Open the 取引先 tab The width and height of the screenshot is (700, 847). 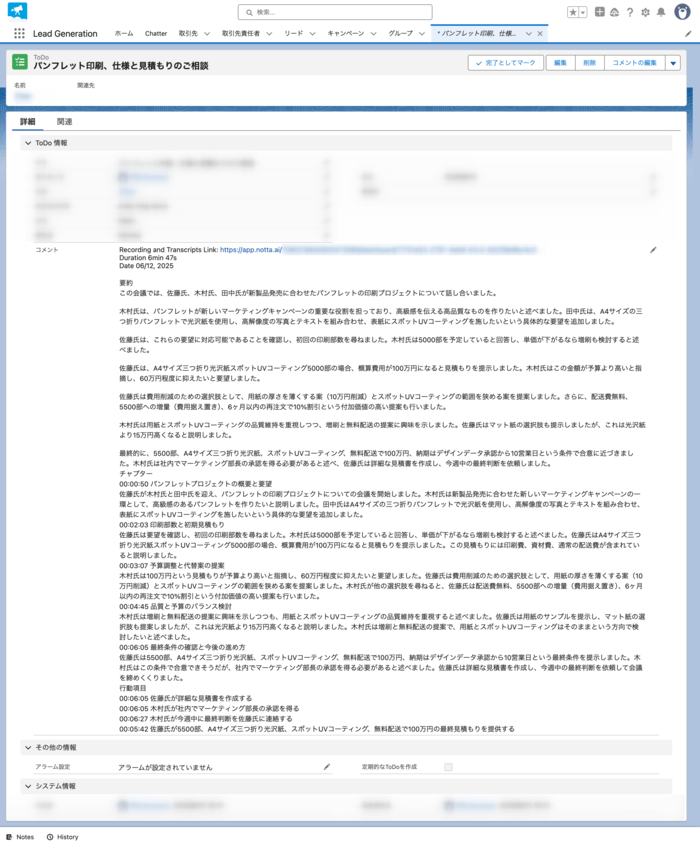188,33
